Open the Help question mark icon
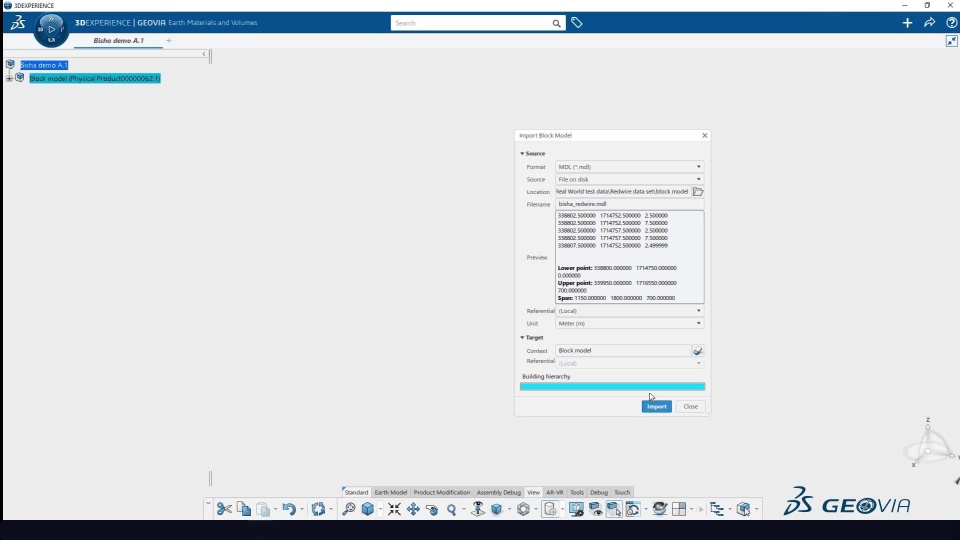The width and height of the screenshot is (960, 540). tap(951, 23)
